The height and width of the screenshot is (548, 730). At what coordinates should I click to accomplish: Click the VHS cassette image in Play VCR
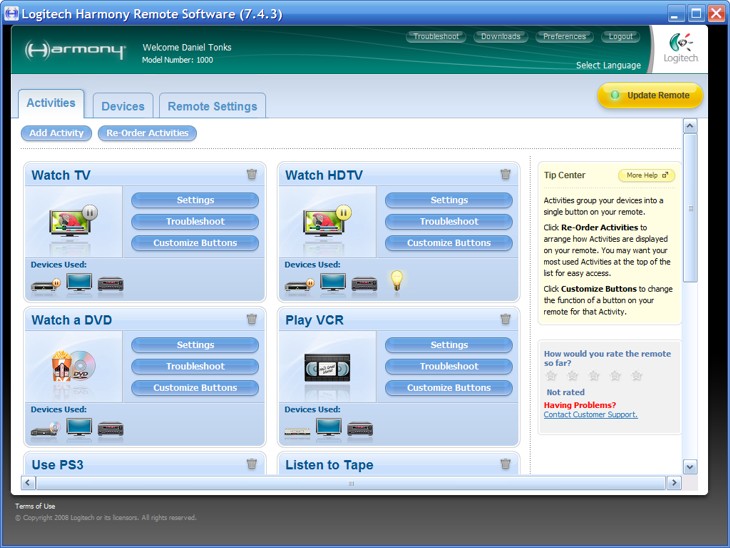click(327, 367)
